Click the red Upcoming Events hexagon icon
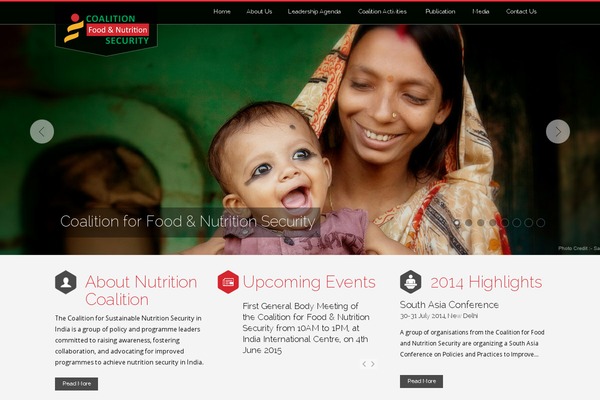The height and width of the screenshot is (400, 600). [x=228, y=282]
